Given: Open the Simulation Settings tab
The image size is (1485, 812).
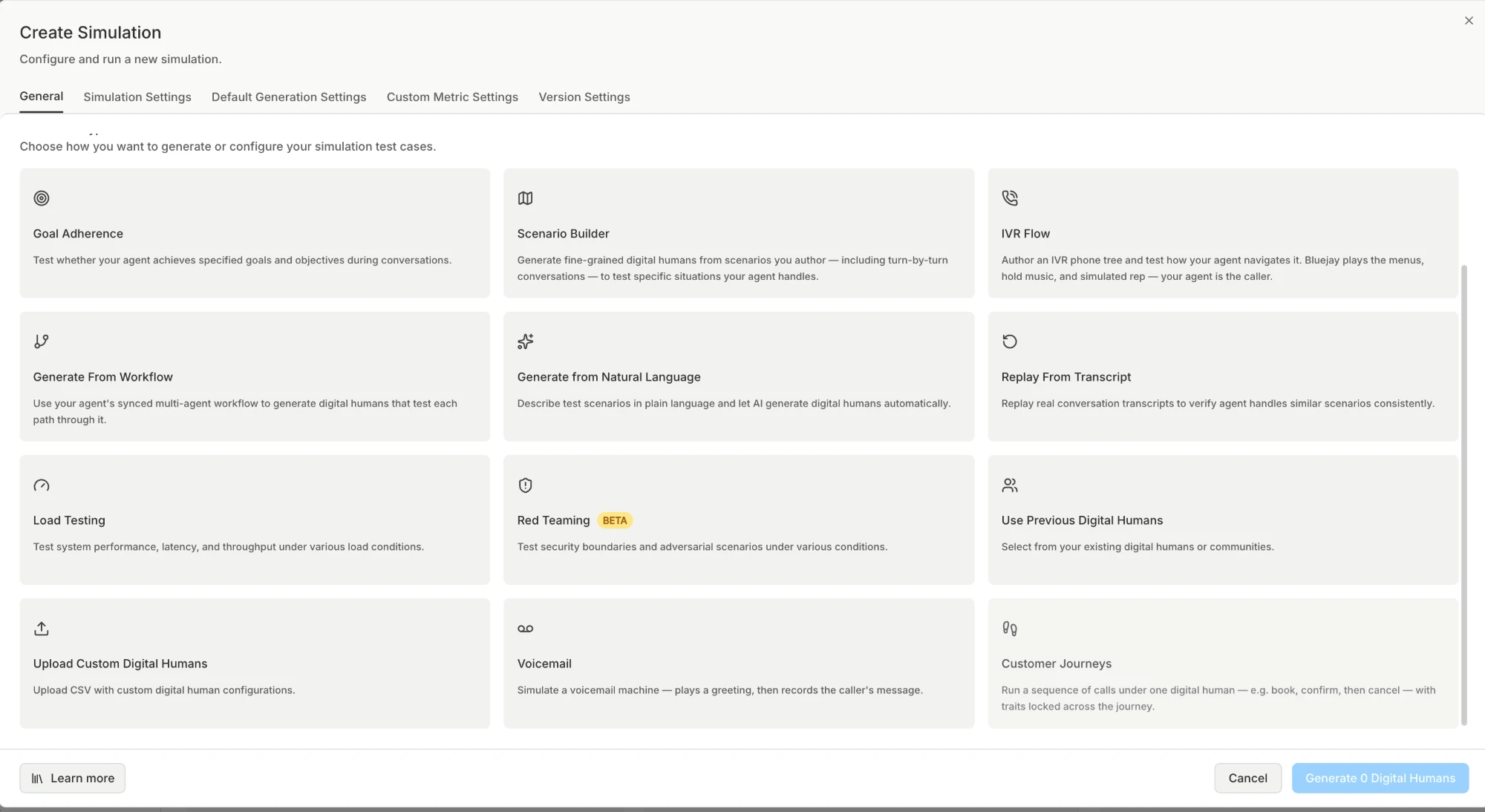Looking at the screenshot, I should point(137,97).
